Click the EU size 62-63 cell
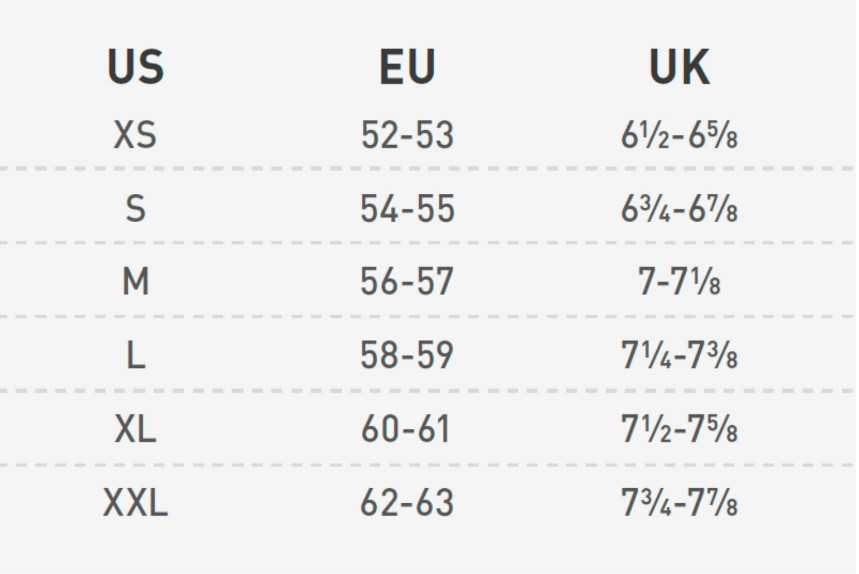This screenshot has height=574, width=859. coord(407,502)
